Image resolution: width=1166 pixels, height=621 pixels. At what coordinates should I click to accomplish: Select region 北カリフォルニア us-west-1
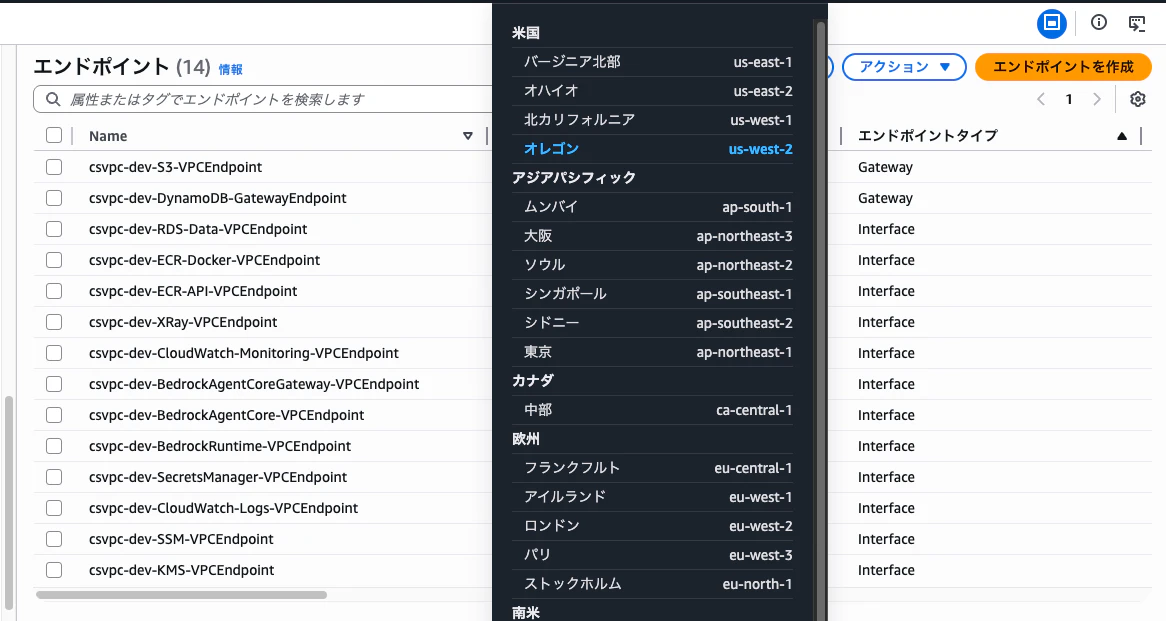pyautogui.click(x=652, y=120)
